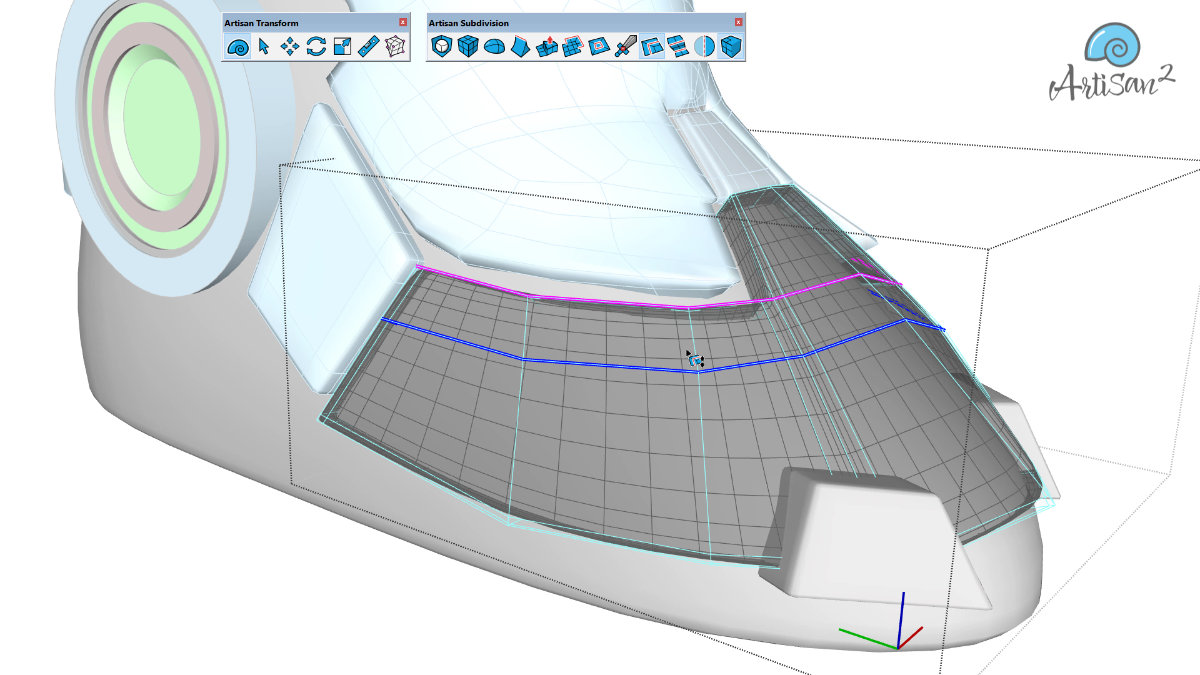This screenshot has width=1200, height=675.
Task: Click the wireframe cube vertex icon
Action: tap(396, 46)
